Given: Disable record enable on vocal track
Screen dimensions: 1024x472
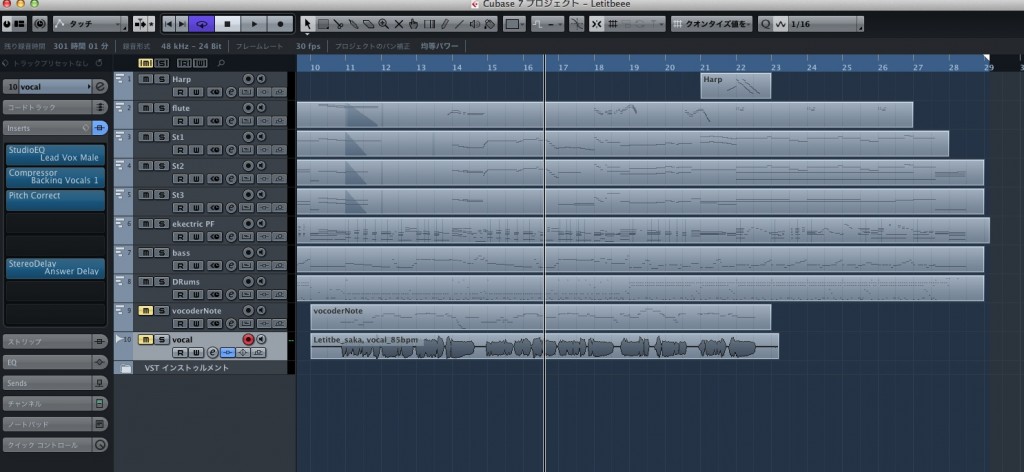Looking at the screenshot, I should 248,339.
